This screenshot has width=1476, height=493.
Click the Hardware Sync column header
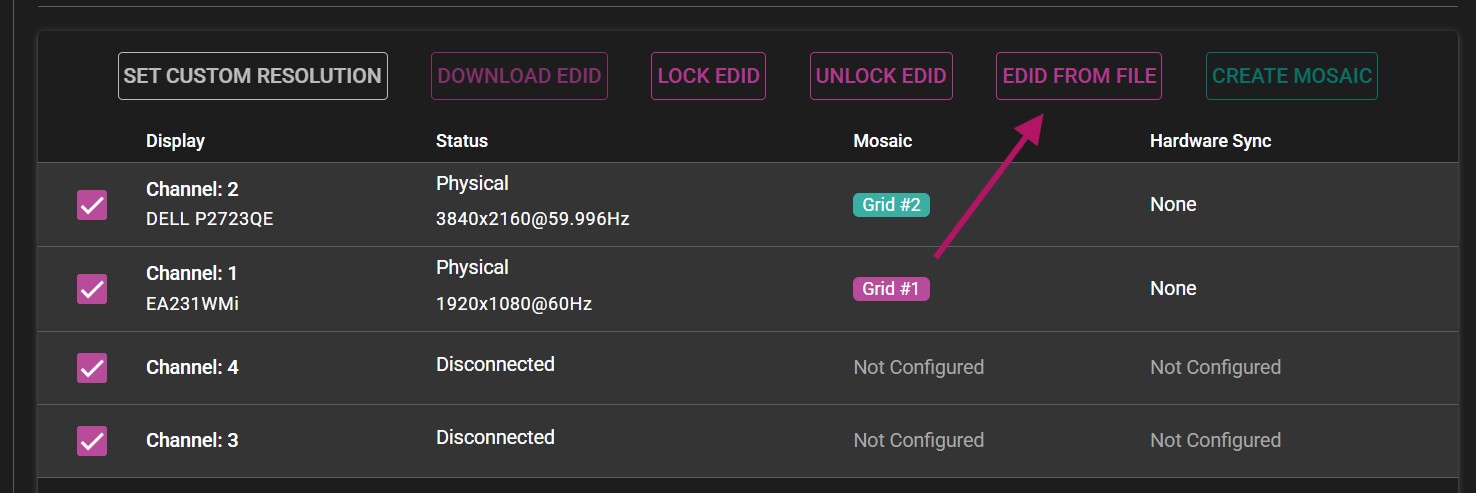click(x=1210, y=141)
